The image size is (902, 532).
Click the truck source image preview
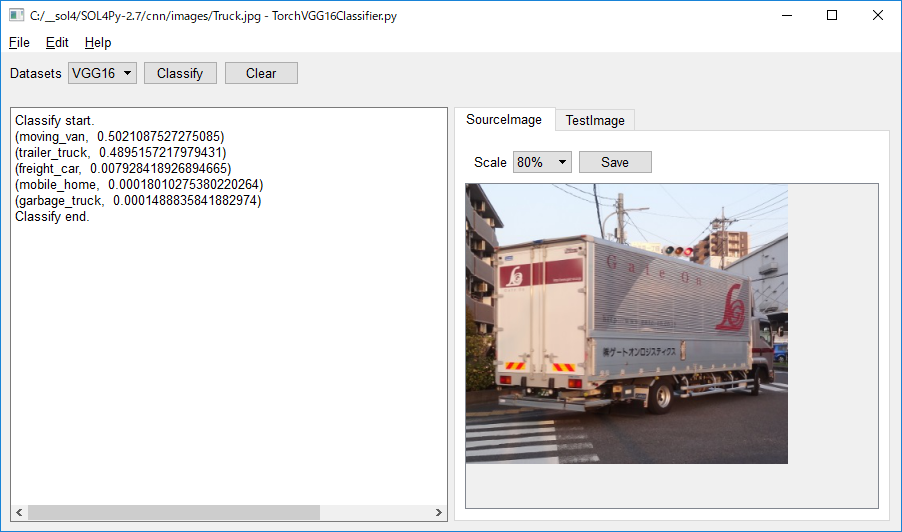(x=626, y=324)
